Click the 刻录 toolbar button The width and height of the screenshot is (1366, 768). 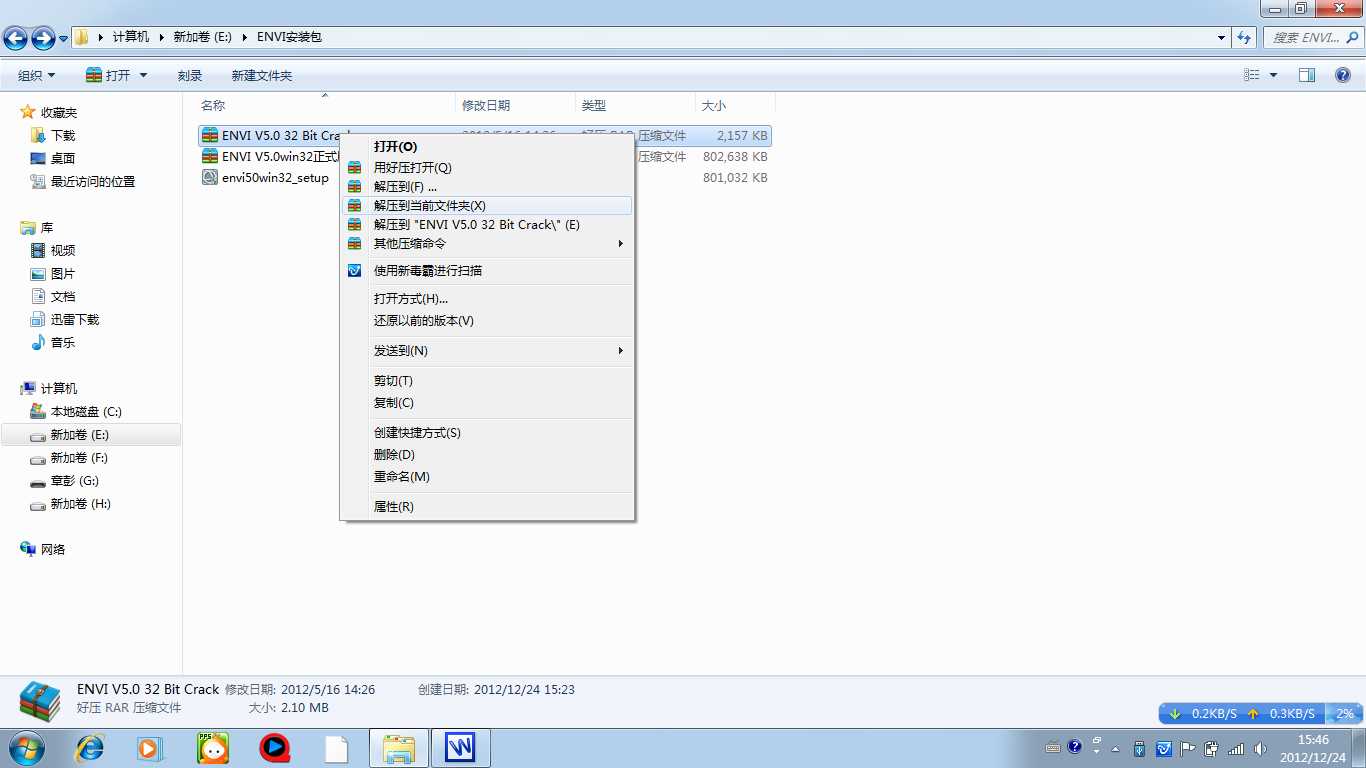tap(190, 75)
